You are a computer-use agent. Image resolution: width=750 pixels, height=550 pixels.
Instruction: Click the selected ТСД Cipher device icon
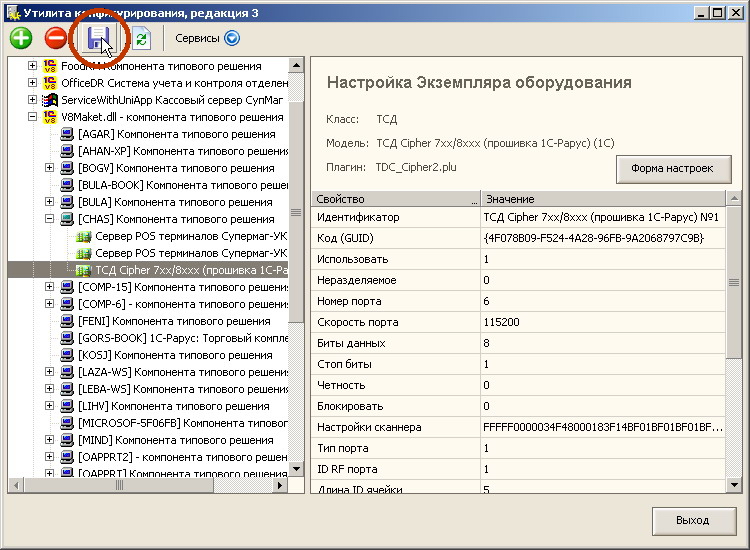point(84,270)
